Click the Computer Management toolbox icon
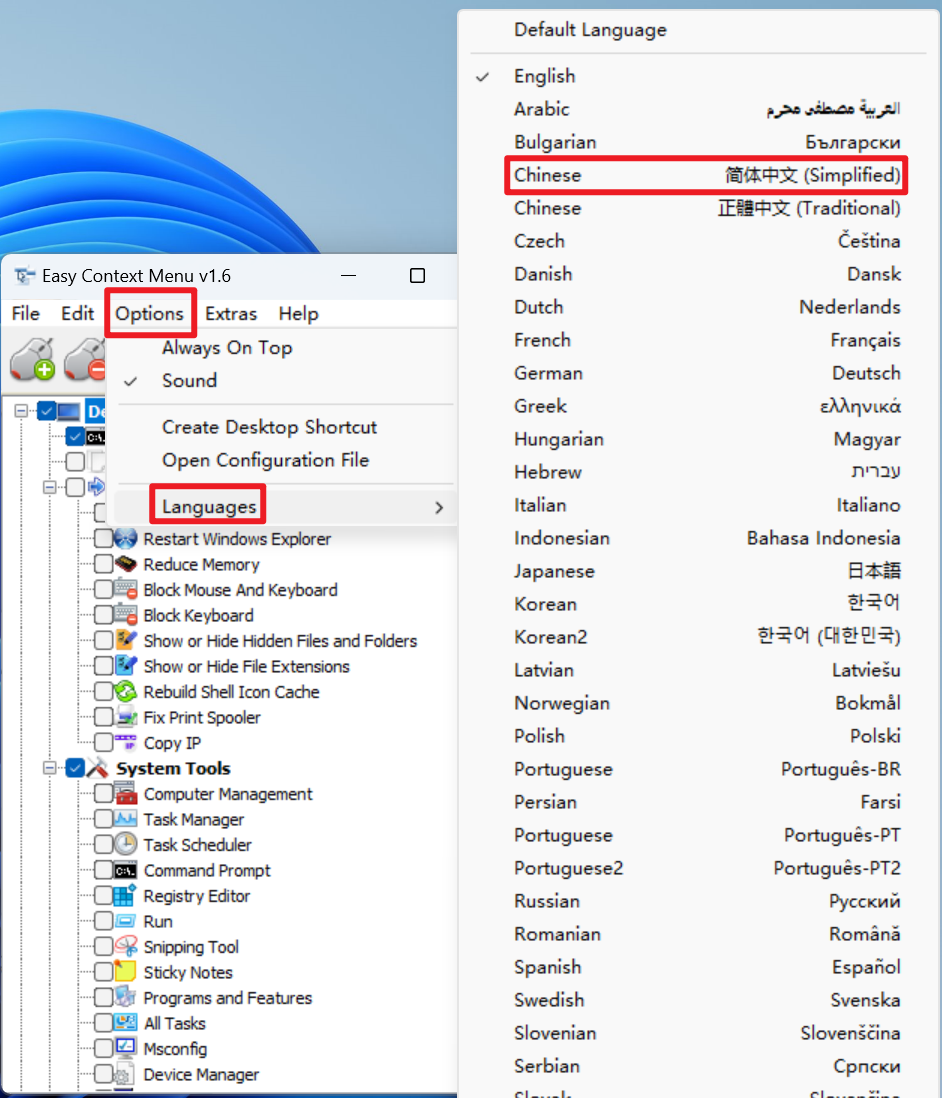This screenshot has width=942, height=1098. (126, 793)
